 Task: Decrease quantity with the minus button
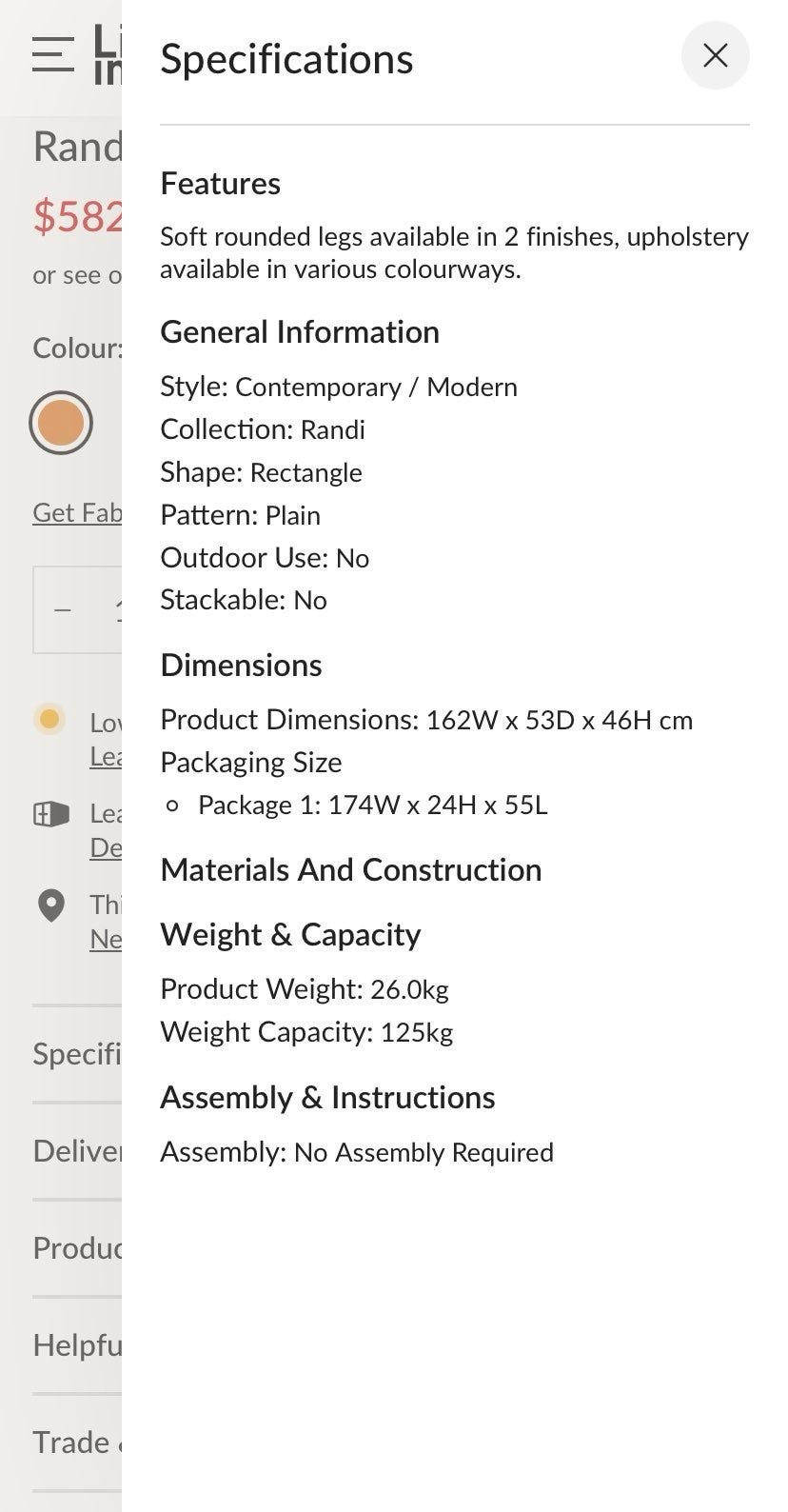pyautogui.click(x=63, y=609)
